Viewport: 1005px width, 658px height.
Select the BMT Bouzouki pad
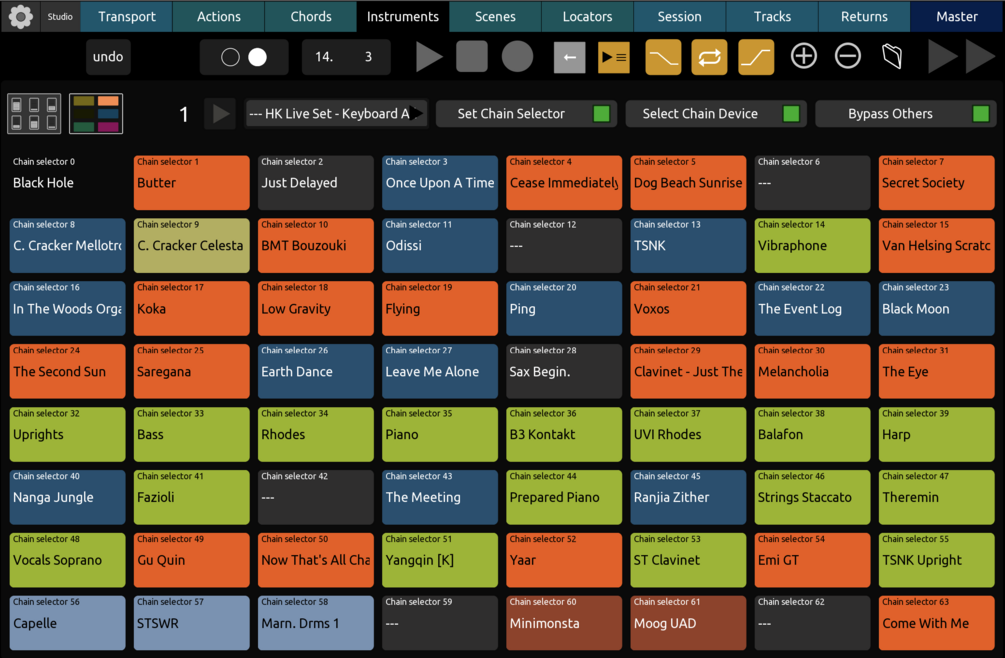(x=316, y=245)
